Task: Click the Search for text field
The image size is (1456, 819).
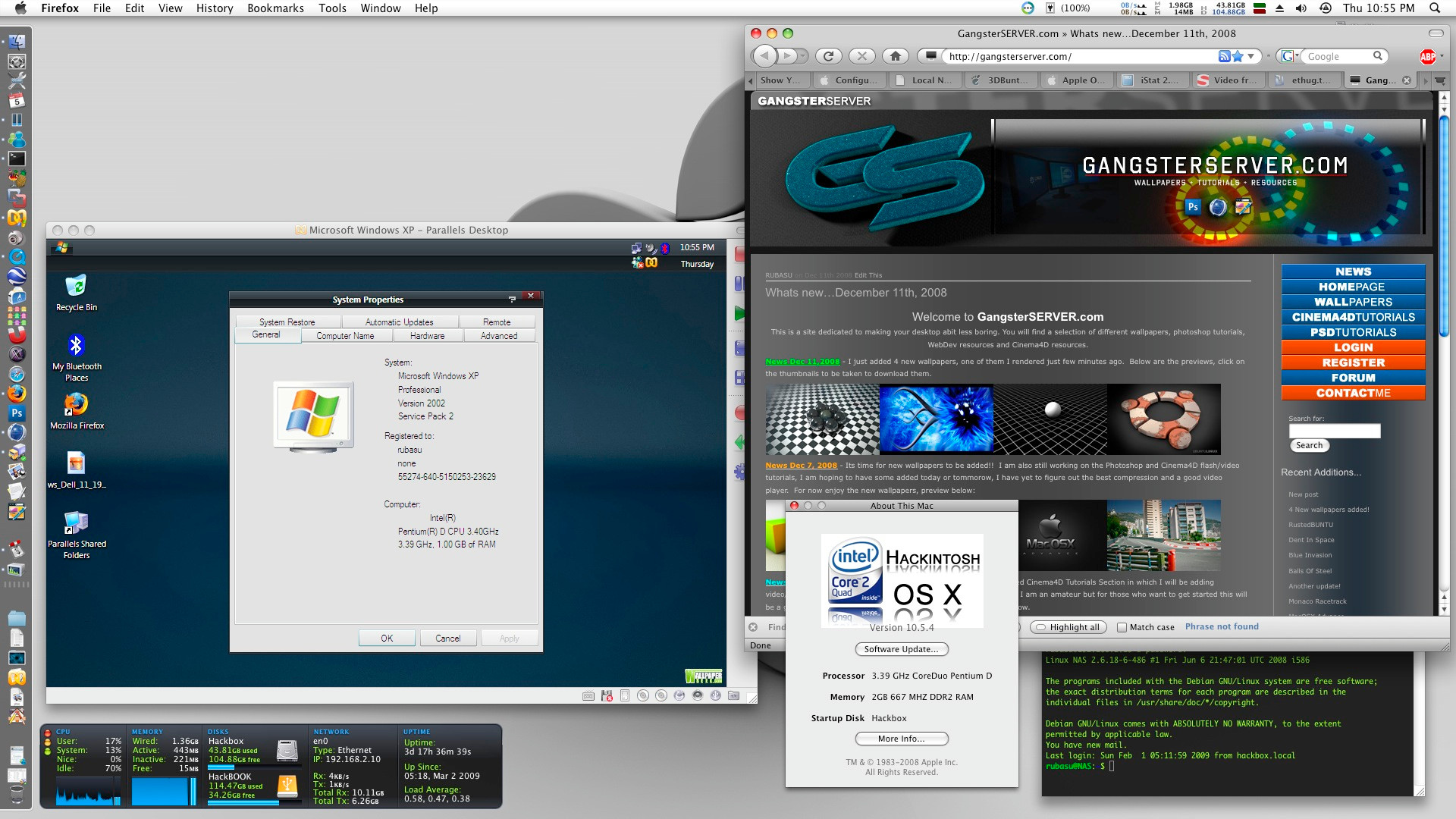Action: click(1335, 431)
